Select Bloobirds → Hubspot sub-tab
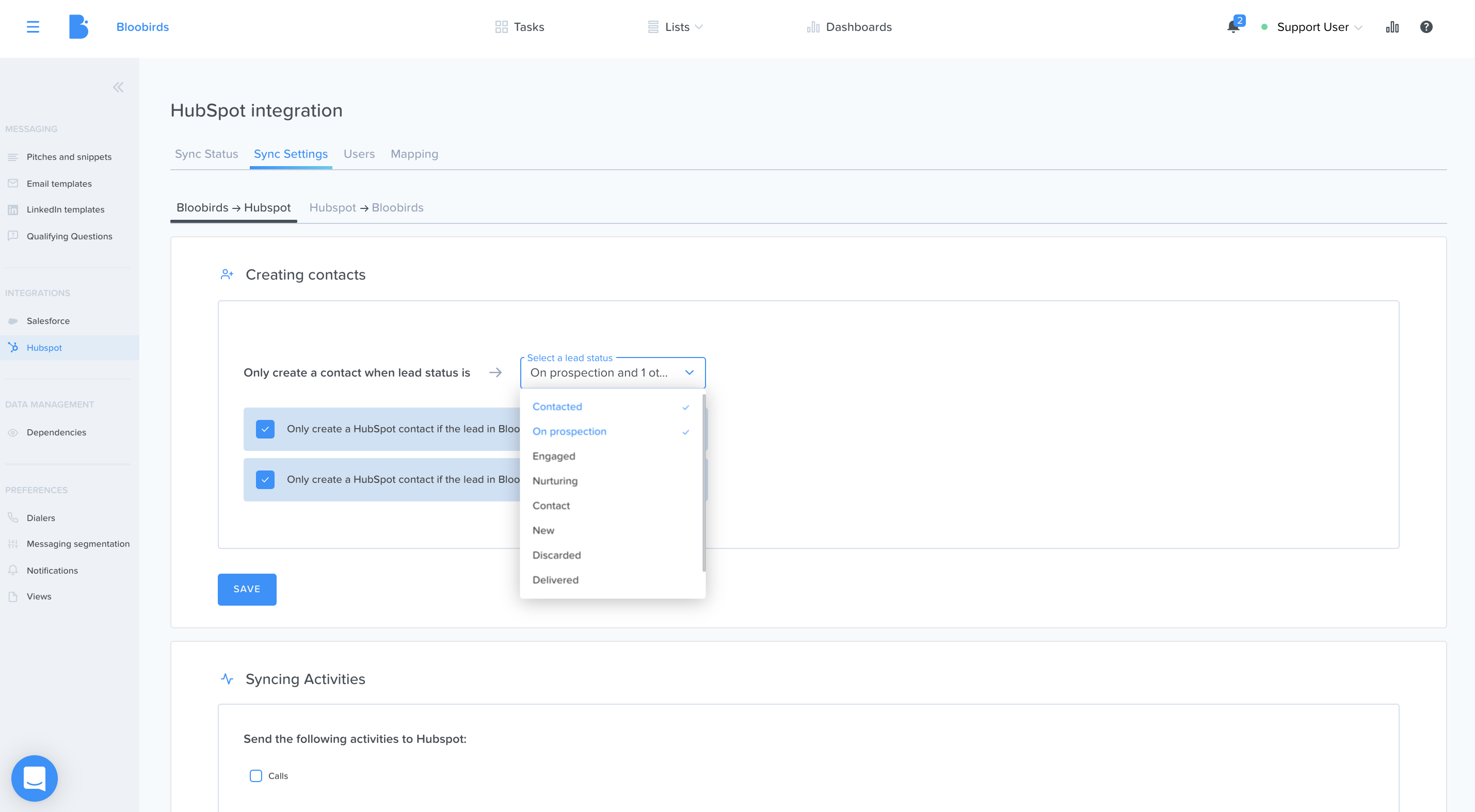 pos(234,208)
